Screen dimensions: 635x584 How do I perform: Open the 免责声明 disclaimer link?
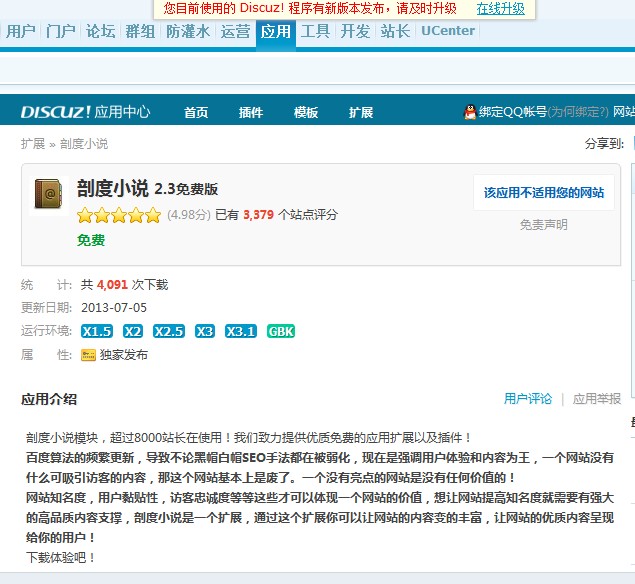tap(543, 225)
